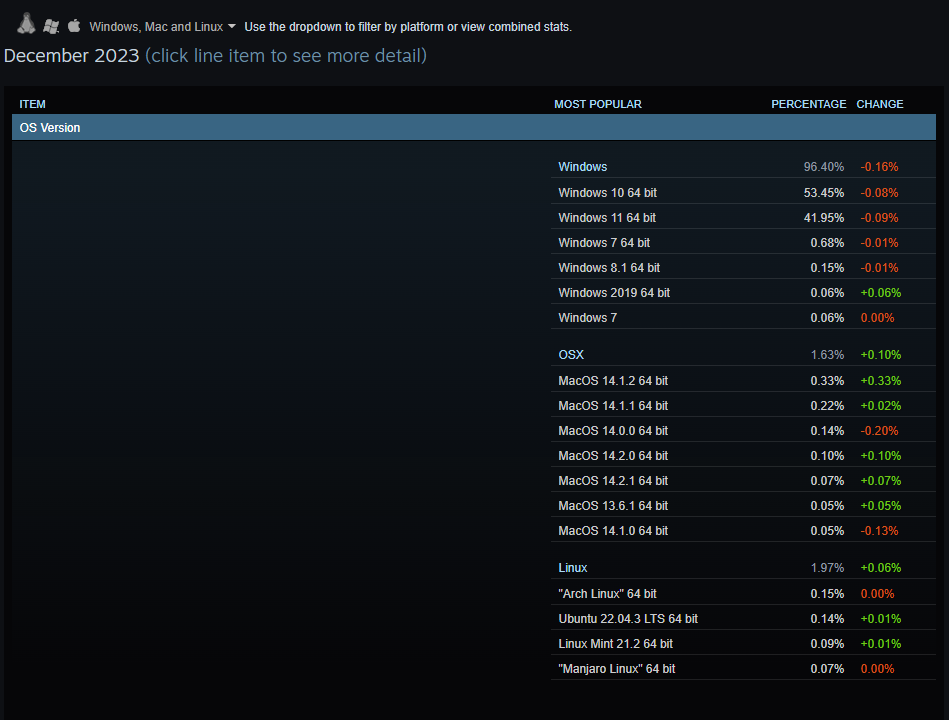Select the Windows 8.1 64 bit row
The height and width of the screenshot is (720, 949).
click(x=743, y=267)
